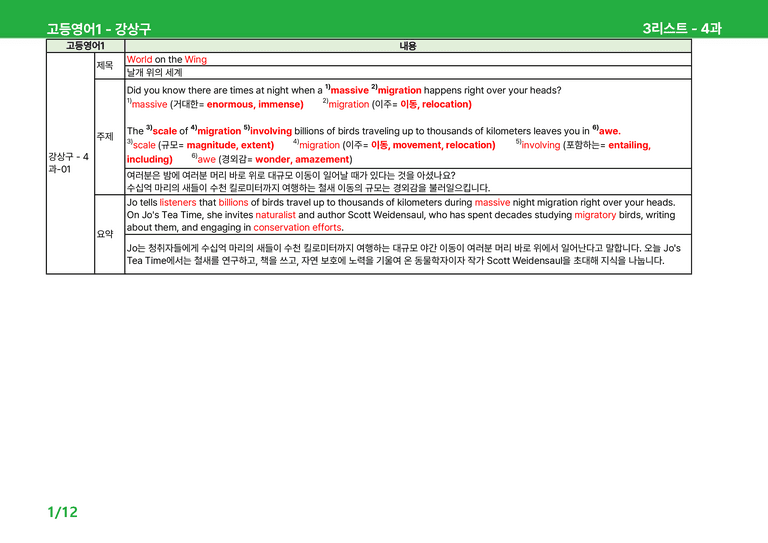This screenshot has width=768, height=543.
Task: Click red phrase conservation efforts
Action: click(297, 227)
